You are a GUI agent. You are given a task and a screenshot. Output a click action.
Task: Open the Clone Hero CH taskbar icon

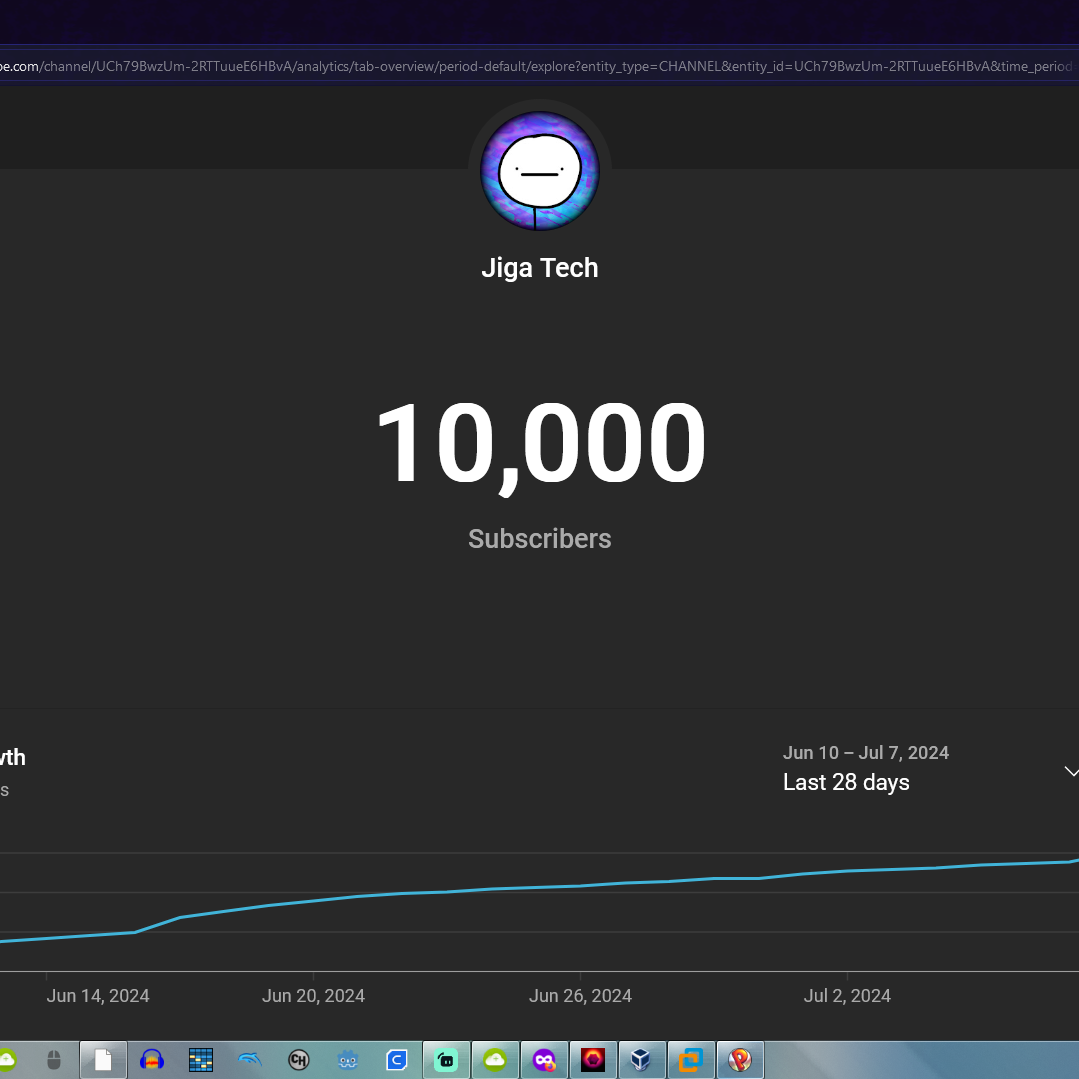(298, 1060)
